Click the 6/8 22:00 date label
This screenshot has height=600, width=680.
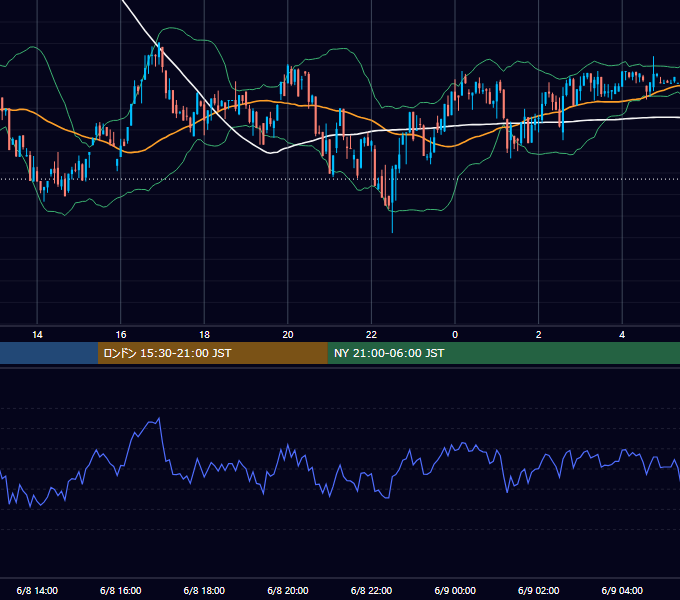point(371,590)
